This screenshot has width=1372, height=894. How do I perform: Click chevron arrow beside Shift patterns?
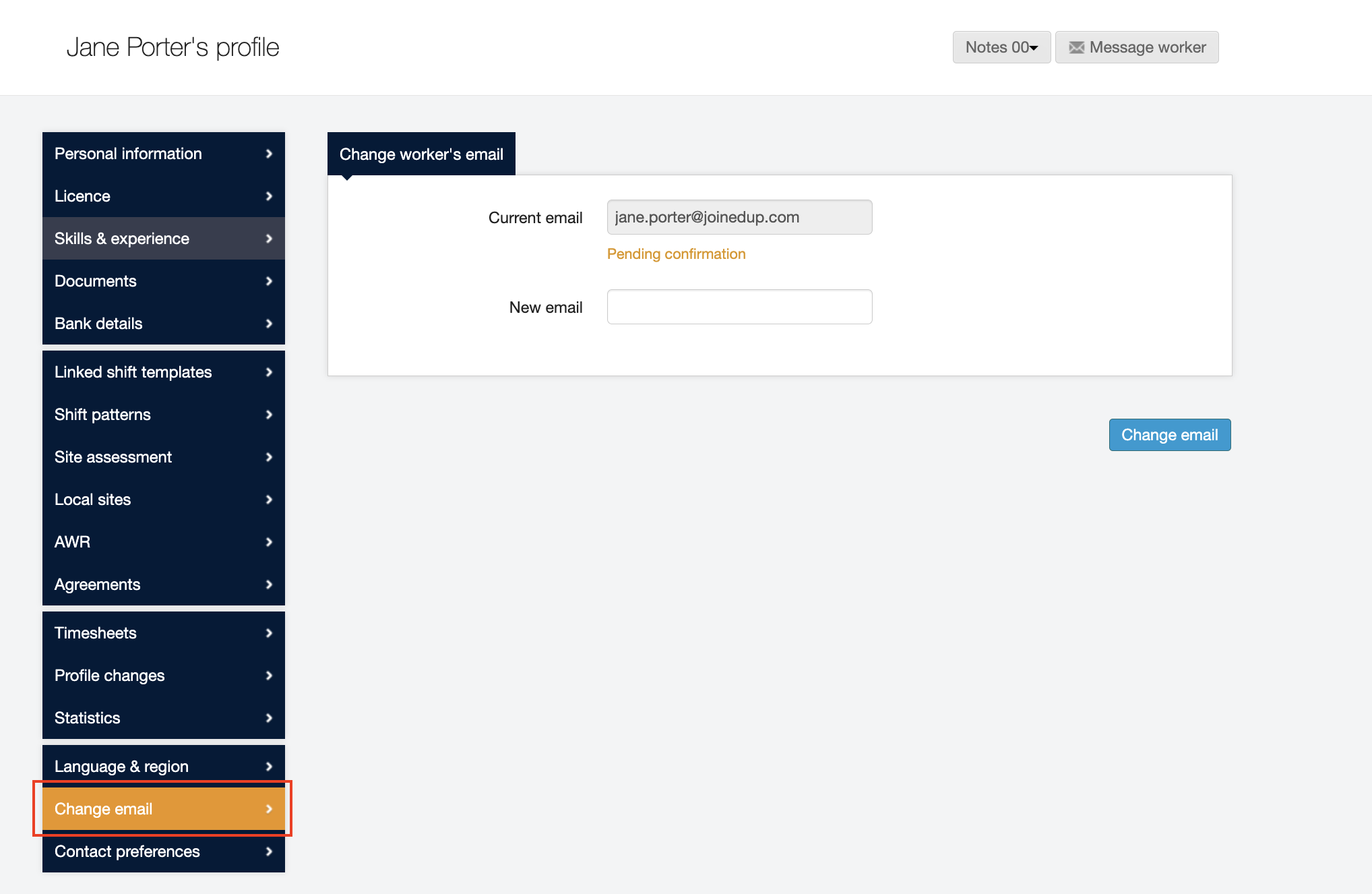269,415
